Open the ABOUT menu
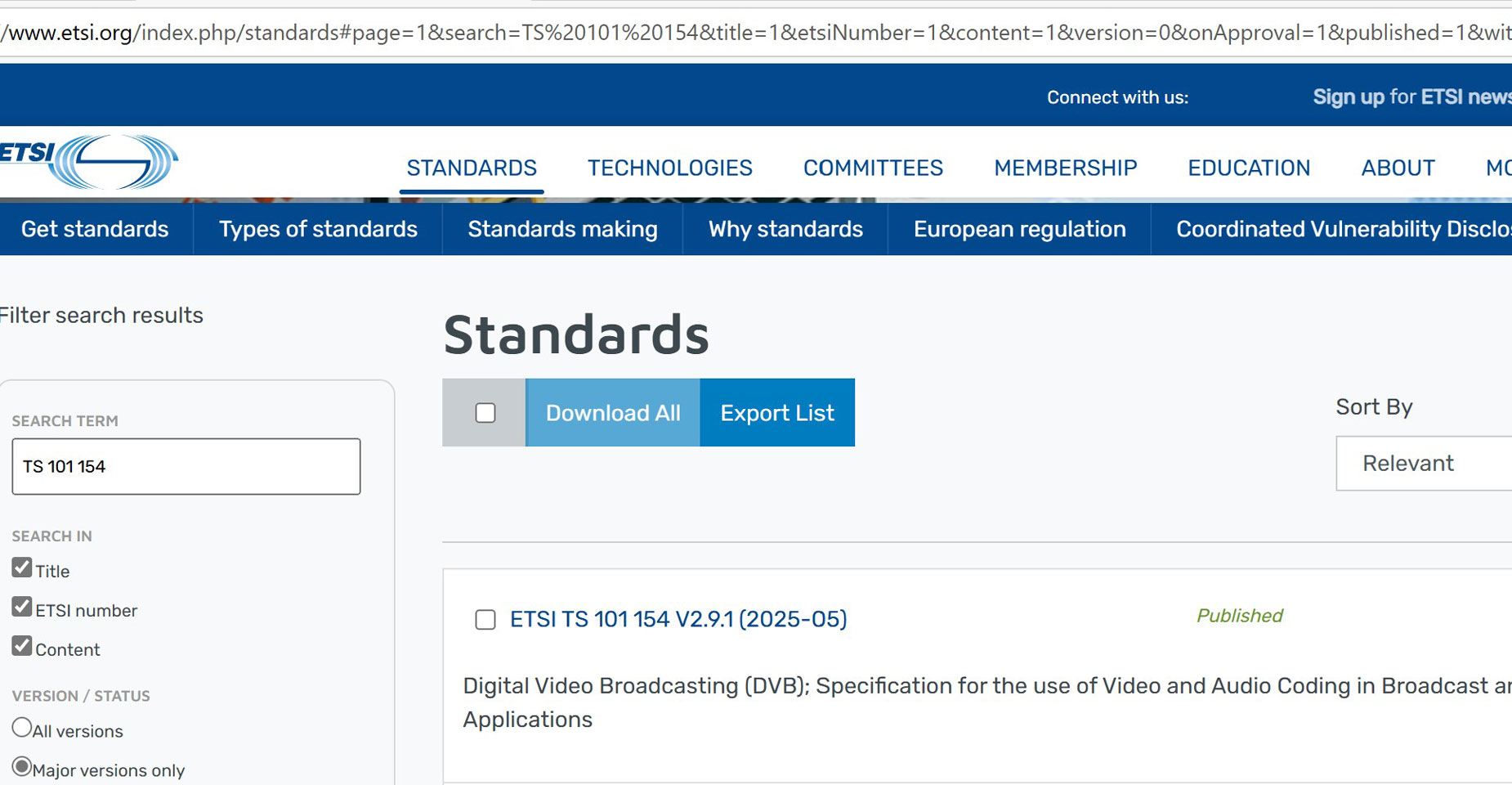The height and width of the screenshot is (785, 1512). pyautogui.click(x=1398, y=168)
